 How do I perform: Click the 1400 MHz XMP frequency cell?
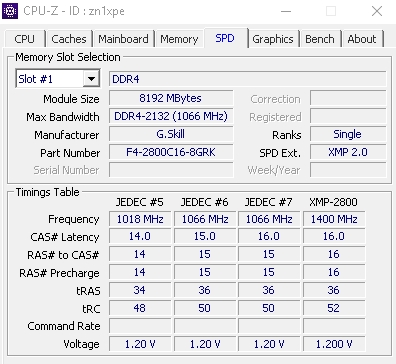334,219
